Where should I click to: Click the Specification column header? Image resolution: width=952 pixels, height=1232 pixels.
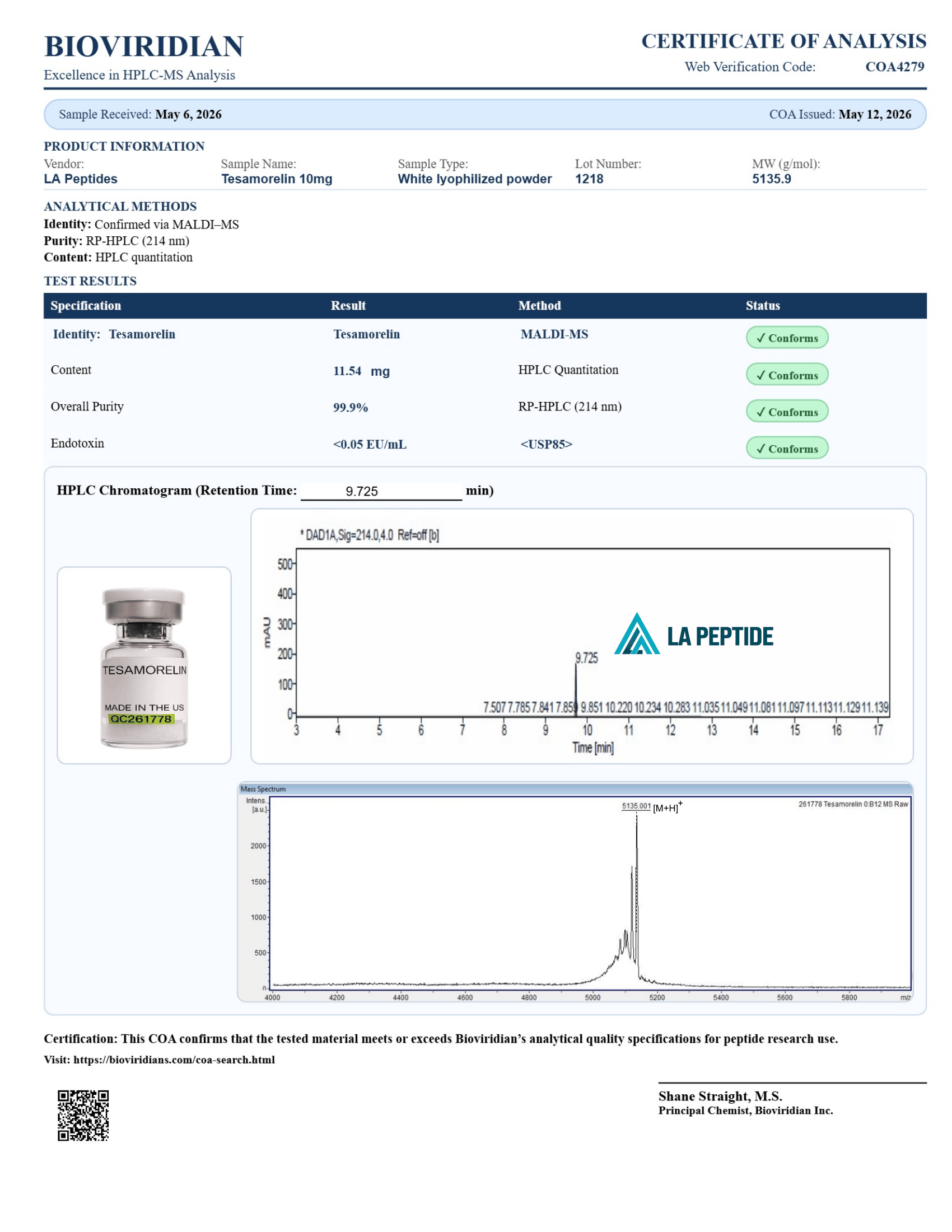(x=86, y=306)
